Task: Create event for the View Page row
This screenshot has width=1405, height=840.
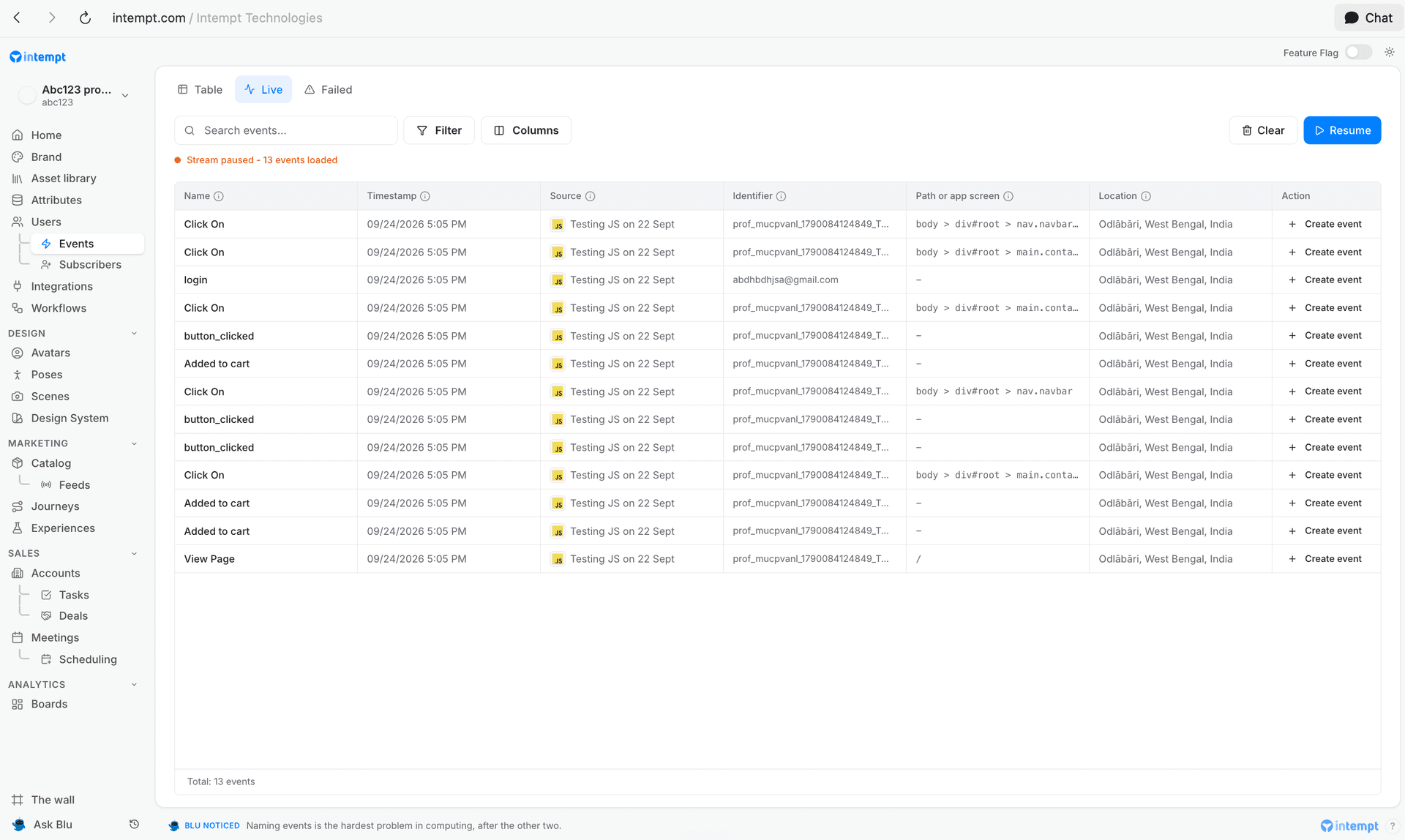Action: pyautogui.click(x=1325, y=559)
